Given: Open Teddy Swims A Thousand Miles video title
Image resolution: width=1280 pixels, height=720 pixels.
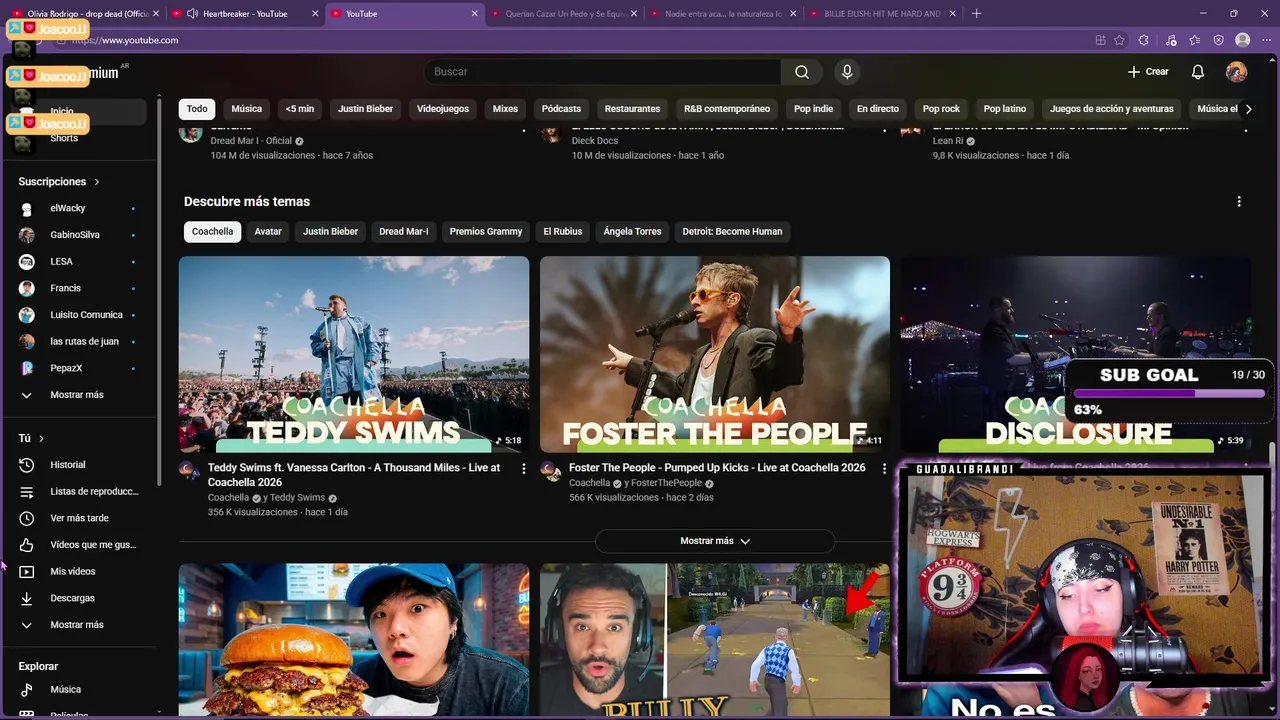Looking at the screenshot, I should pyautogui.click(x=354, y=475).
